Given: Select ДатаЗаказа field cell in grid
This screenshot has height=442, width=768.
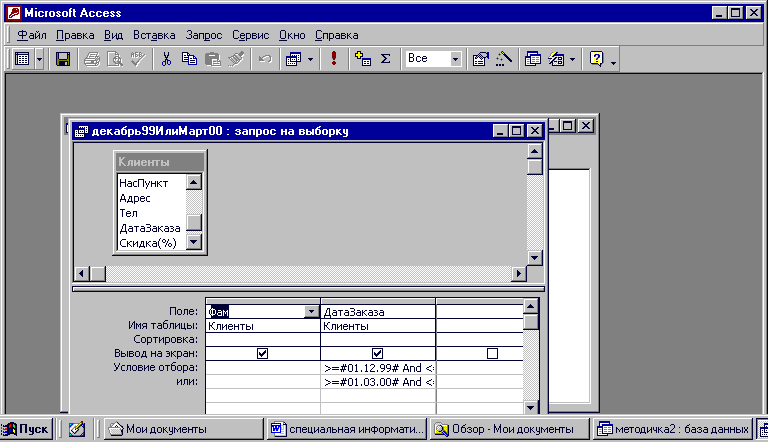Looking at the screenshot, I should click(x=378, y=312).
